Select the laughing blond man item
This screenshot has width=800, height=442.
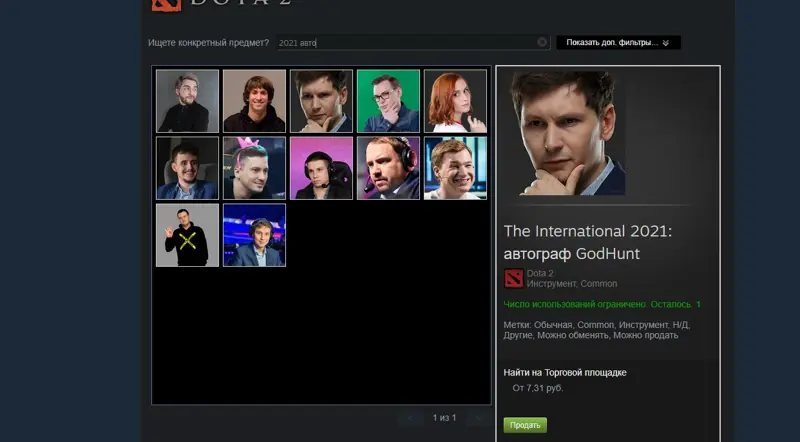tap(455, 168)
